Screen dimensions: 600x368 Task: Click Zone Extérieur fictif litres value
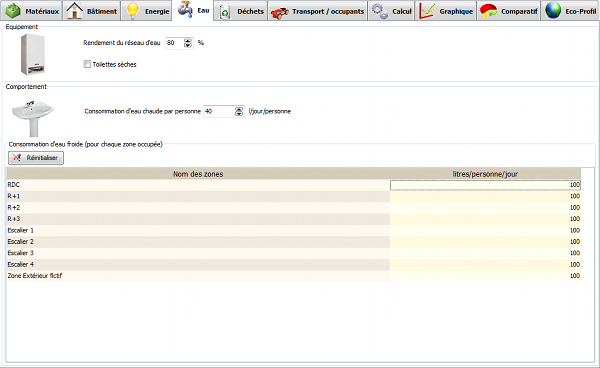click(x=485, y=276)
